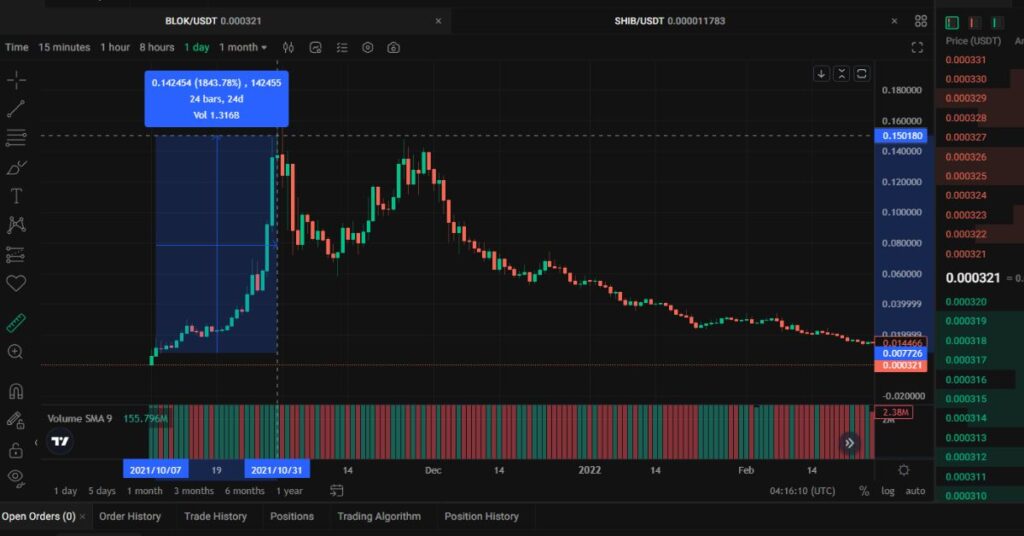Close the BLOK/USDT tab
1024x536 pixels.
tap(438, 21)
